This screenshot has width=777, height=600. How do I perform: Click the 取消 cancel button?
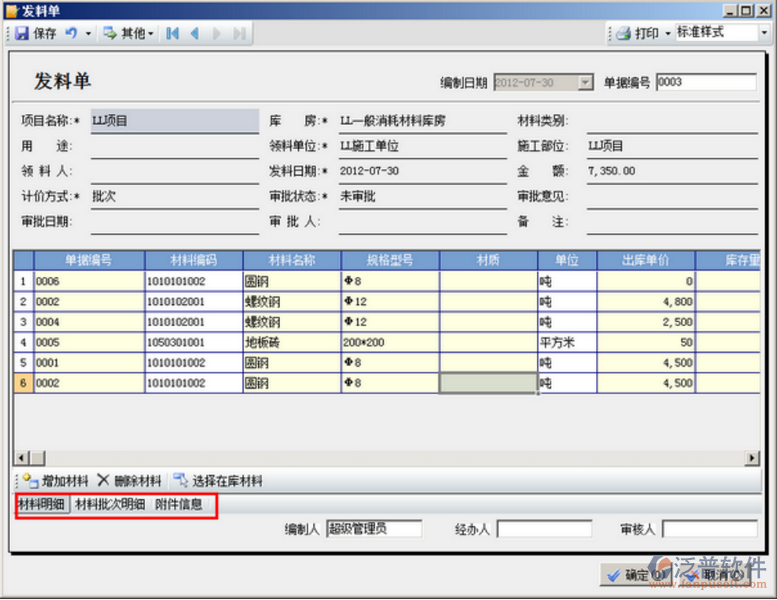click(x=716, y=575)
